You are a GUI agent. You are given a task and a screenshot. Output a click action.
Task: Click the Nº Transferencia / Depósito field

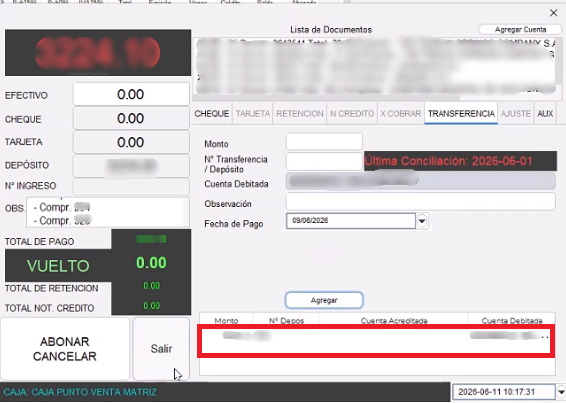pos(324,161)
